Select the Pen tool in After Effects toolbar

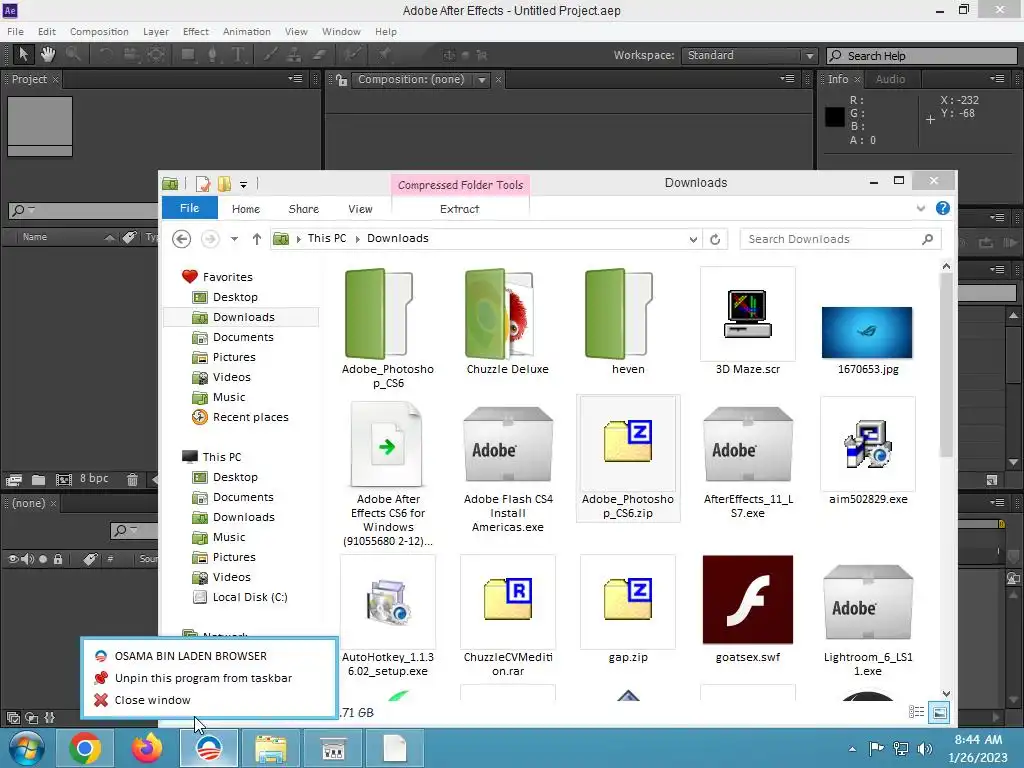click(212, 55)
